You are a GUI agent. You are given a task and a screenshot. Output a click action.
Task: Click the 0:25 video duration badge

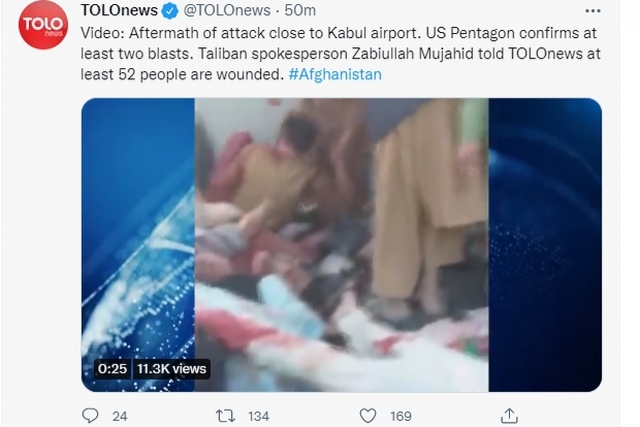pyautogui.click(x=112, y=369)
